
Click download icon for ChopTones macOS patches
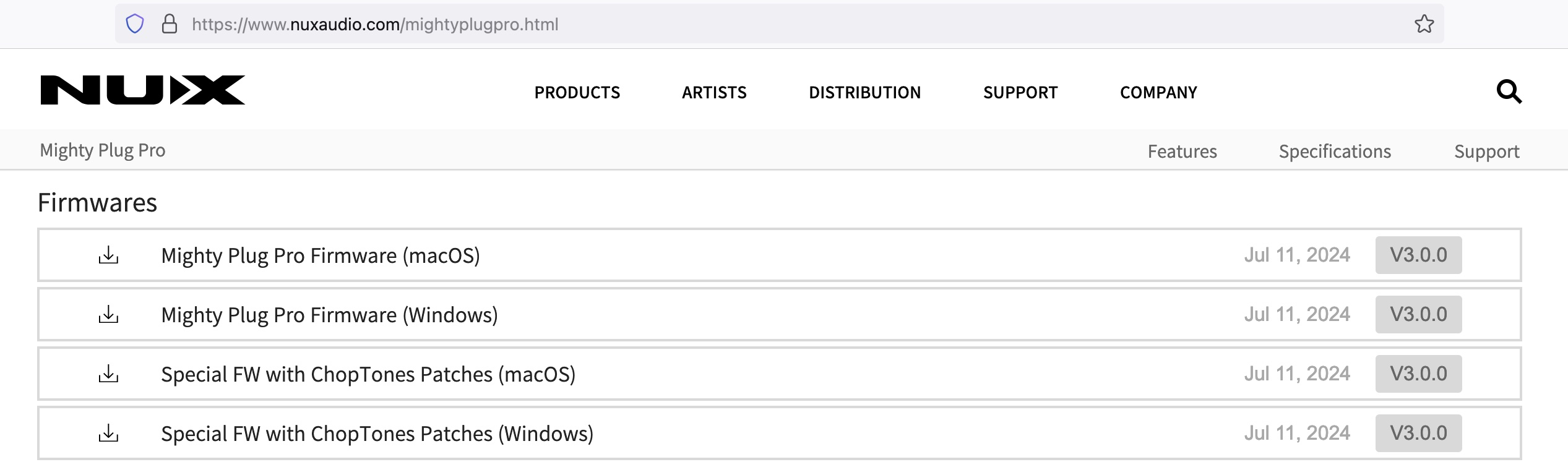[108, 374]
